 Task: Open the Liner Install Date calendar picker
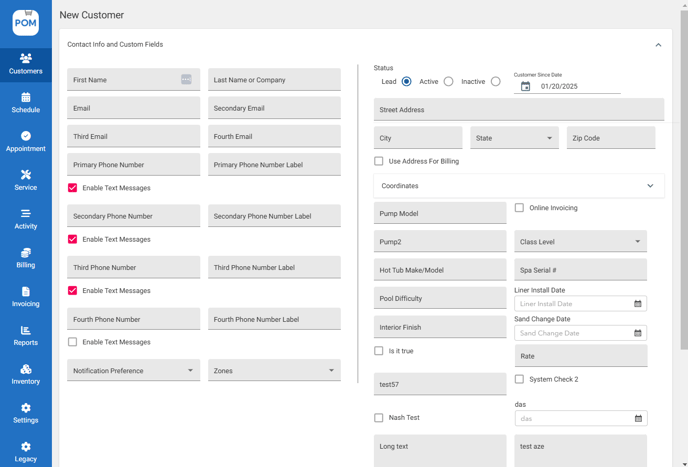tap(638, 304)
